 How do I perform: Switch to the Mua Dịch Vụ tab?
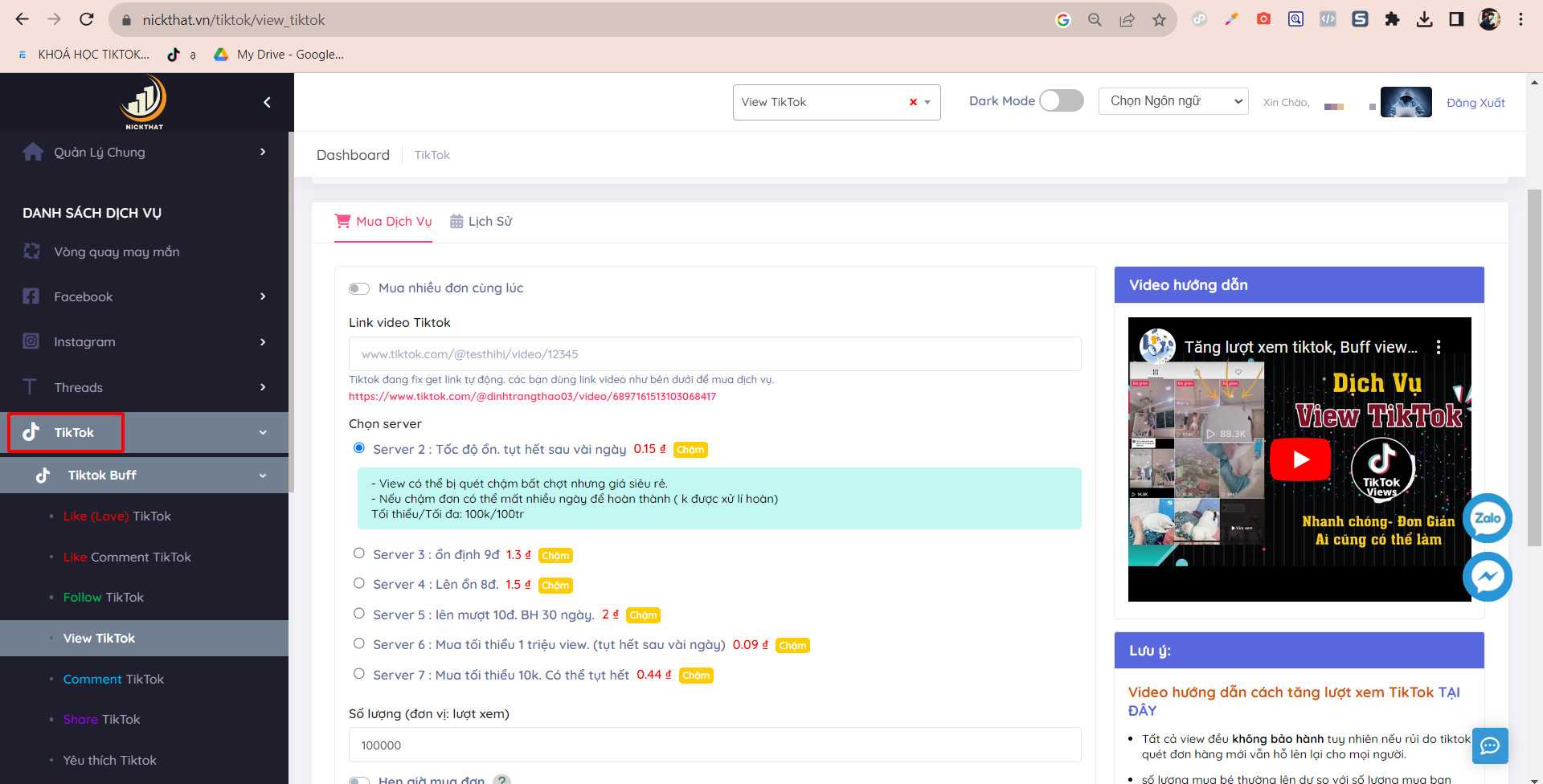[x=383, y=222]
